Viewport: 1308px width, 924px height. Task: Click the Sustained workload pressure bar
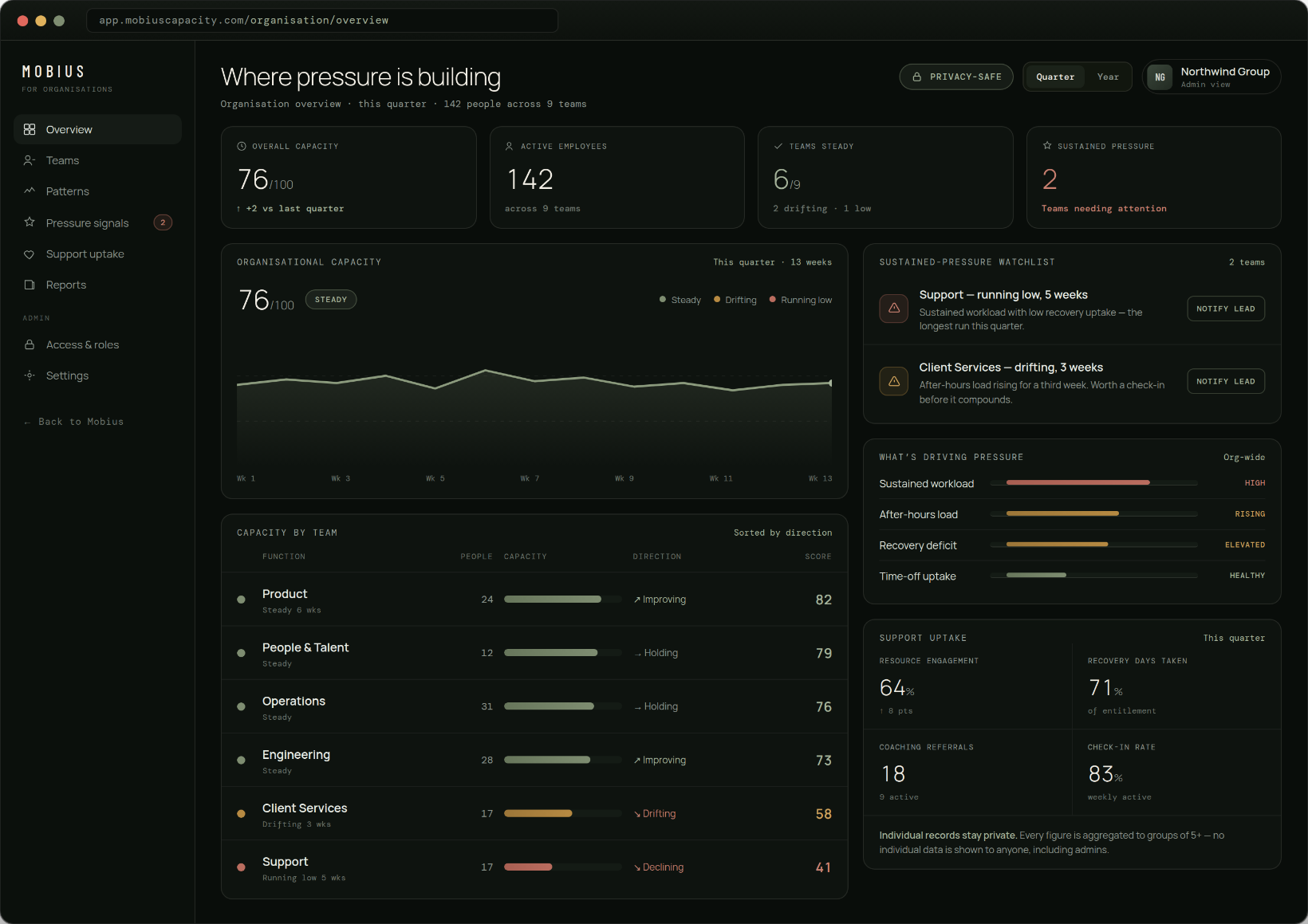[x=1093, y=483]
